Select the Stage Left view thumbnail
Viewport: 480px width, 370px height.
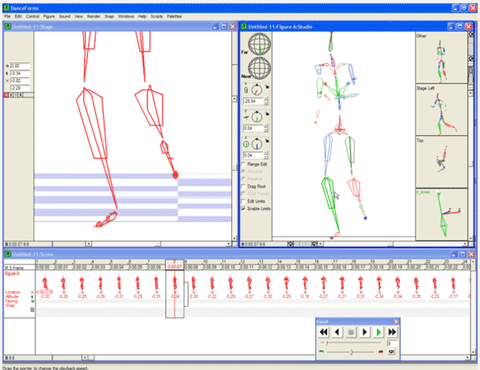point(441,110)
